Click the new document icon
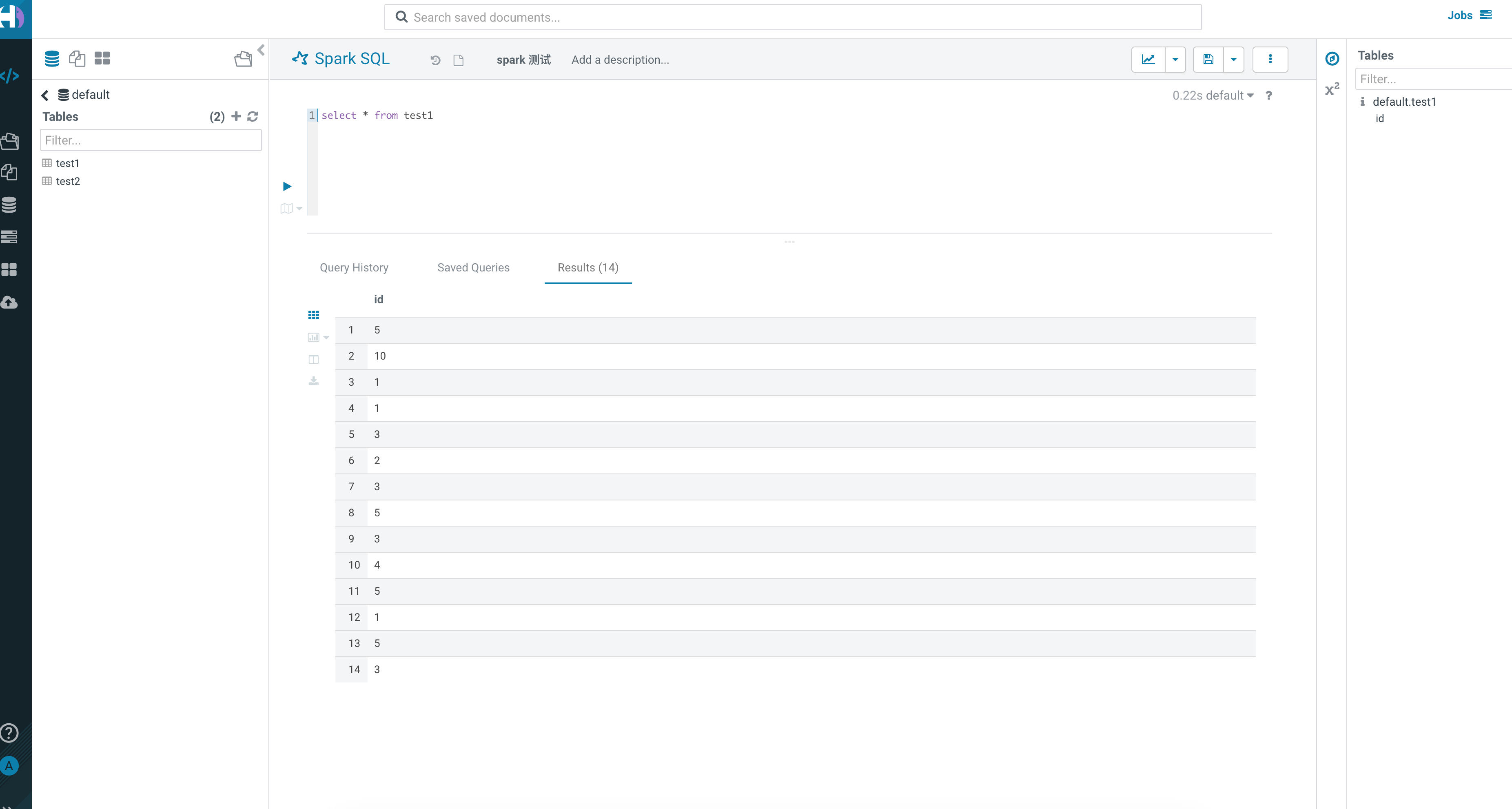 pos(459,60)
